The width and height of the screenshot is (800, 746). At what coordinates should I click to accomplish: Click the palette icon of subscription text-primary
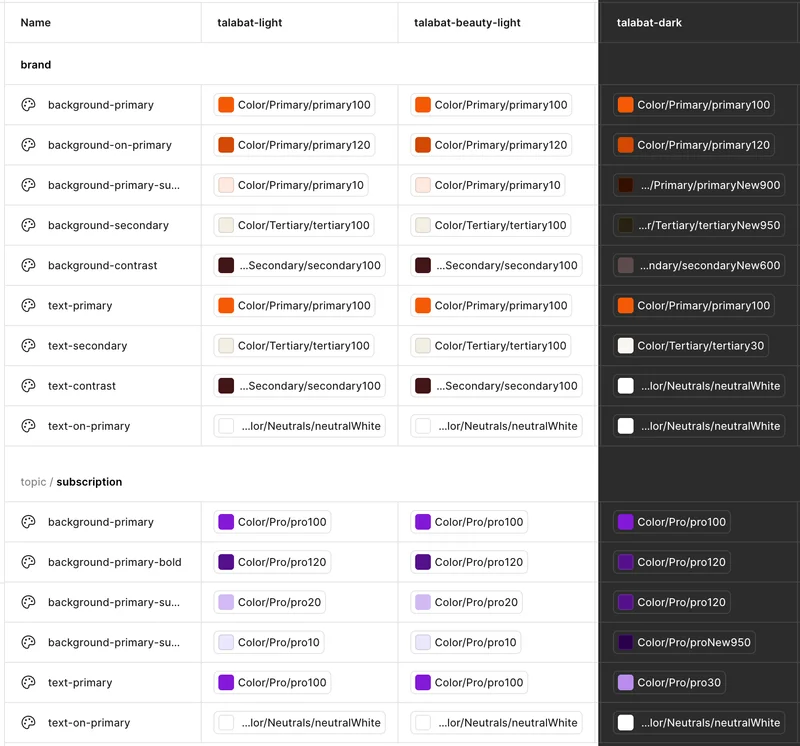point(28,682)
